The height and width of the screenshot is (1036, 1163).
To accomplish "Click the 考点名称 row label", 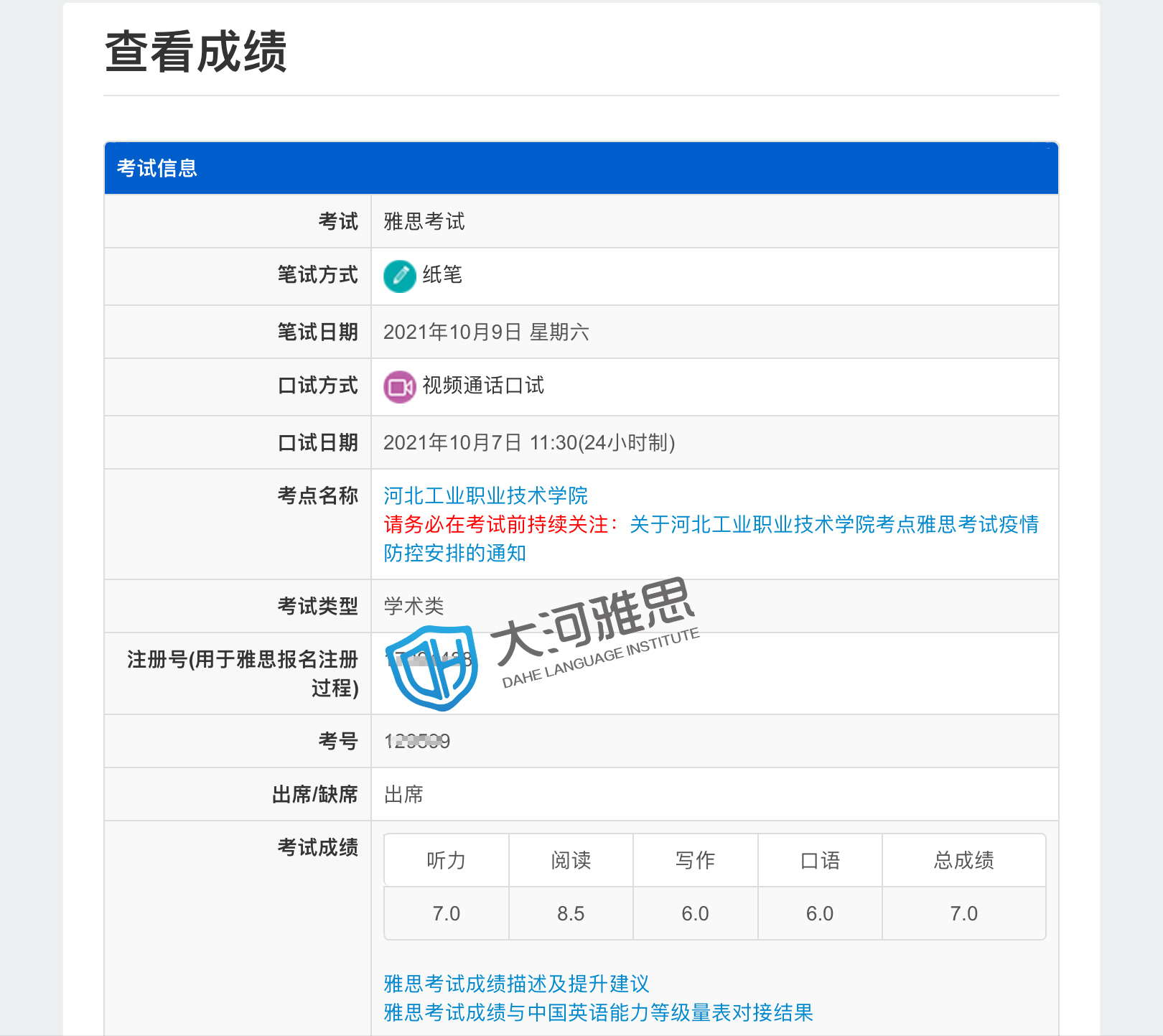I will 317,495.
